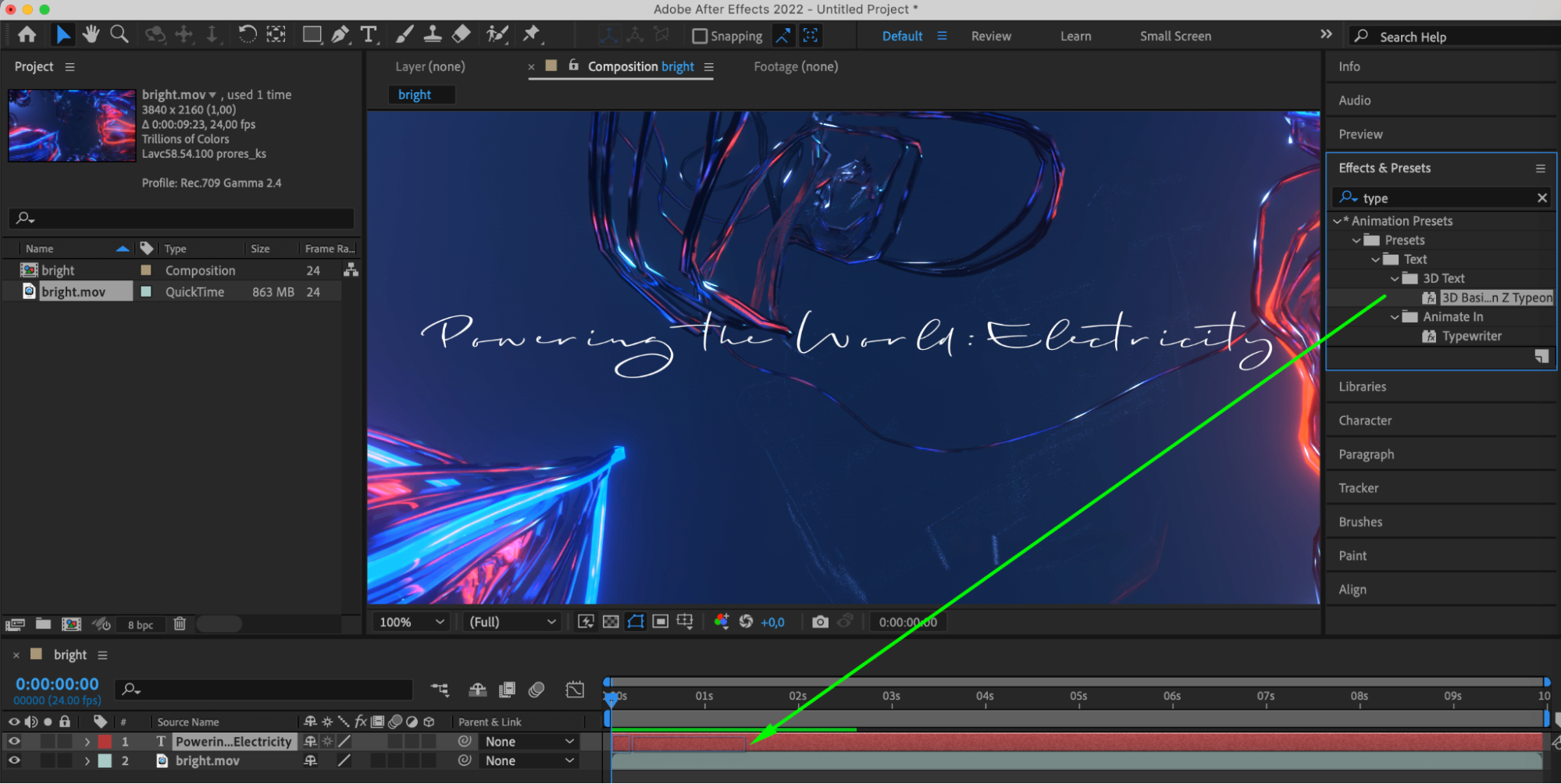Select the Zoom tool in toolbar

tap(119, 34)
